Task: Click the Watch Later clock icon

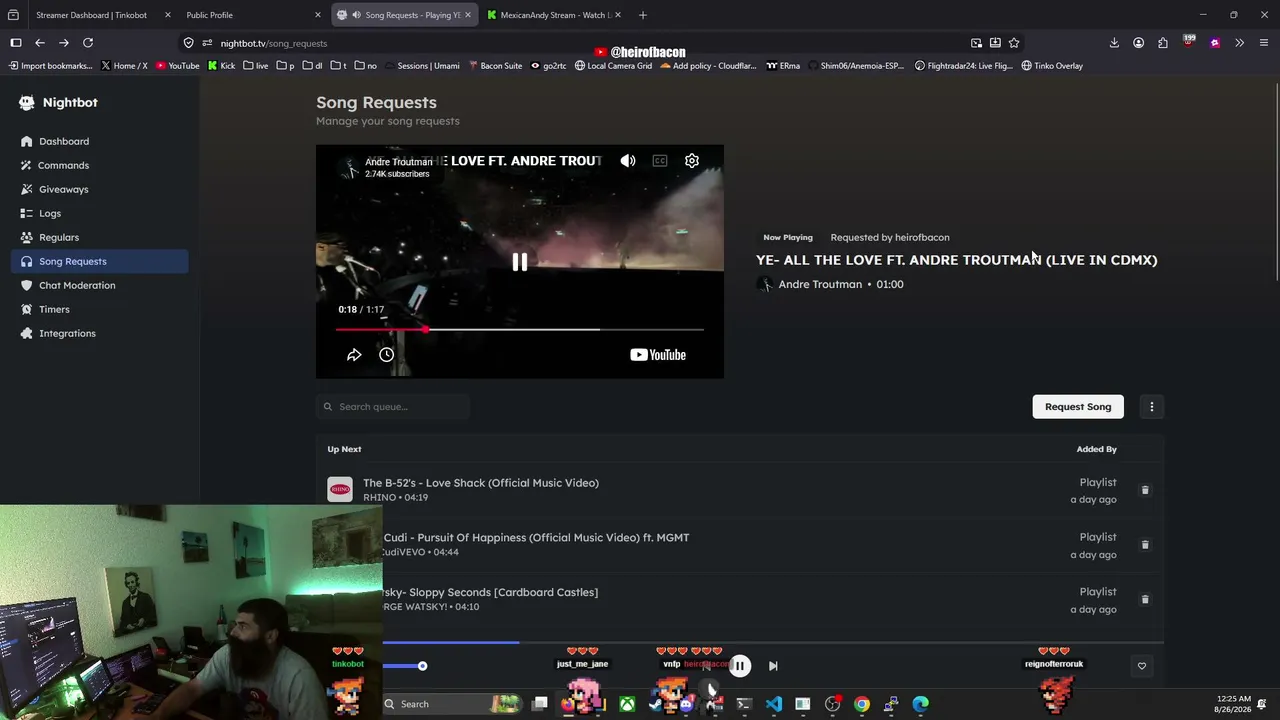Action: pos(386,355)
